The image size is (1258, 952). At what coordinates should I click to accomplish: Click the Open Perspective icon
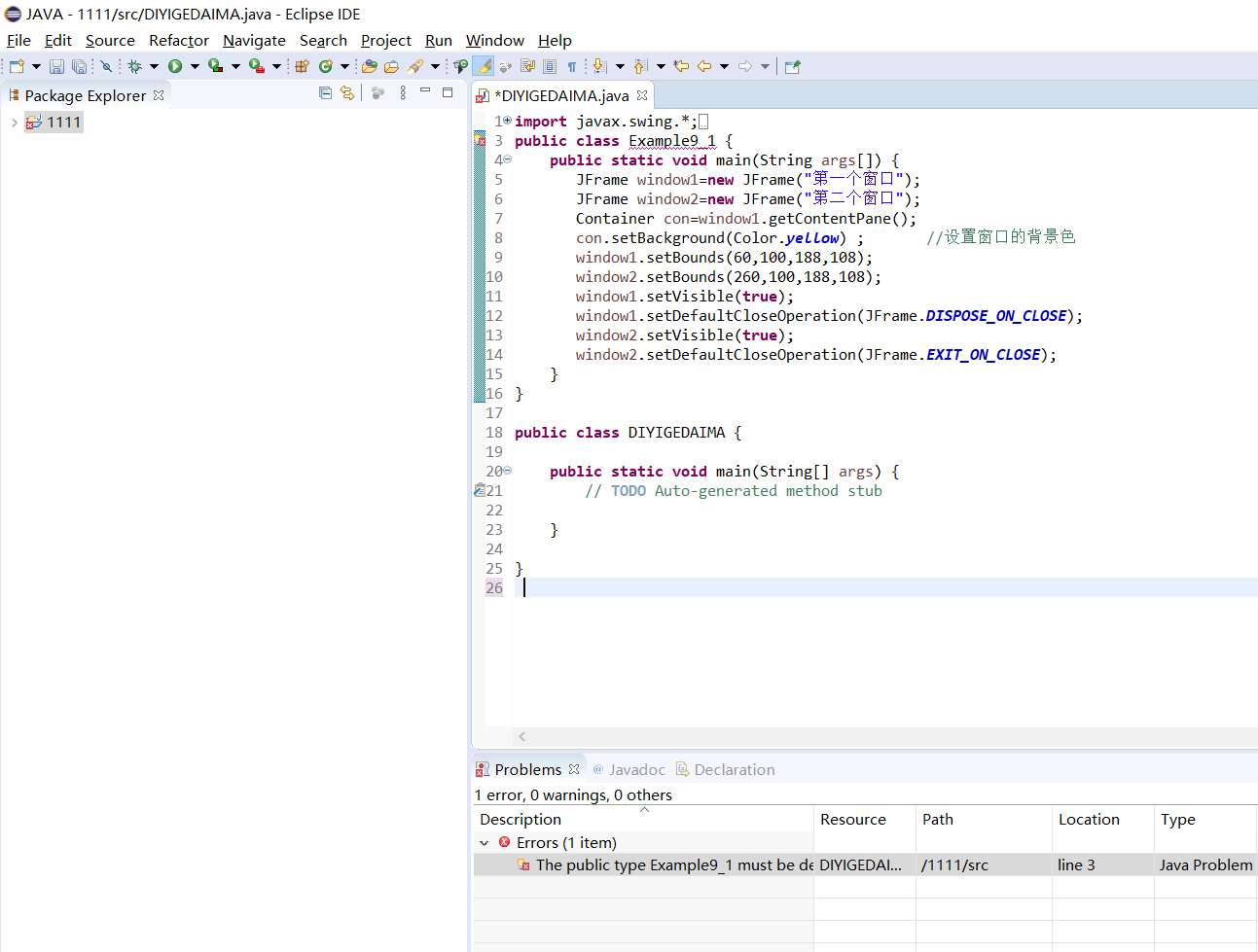click(793, 66)
